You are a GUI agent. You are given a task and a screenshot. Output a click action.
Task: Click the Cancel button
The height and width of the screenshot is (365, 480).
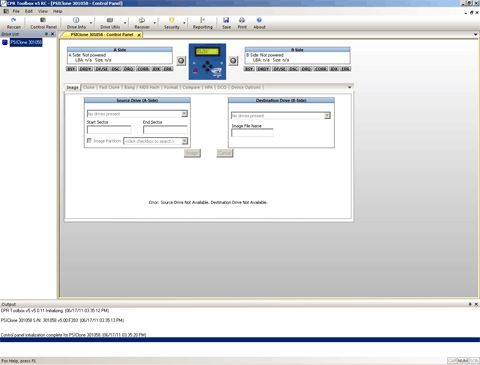pos(225,153)
